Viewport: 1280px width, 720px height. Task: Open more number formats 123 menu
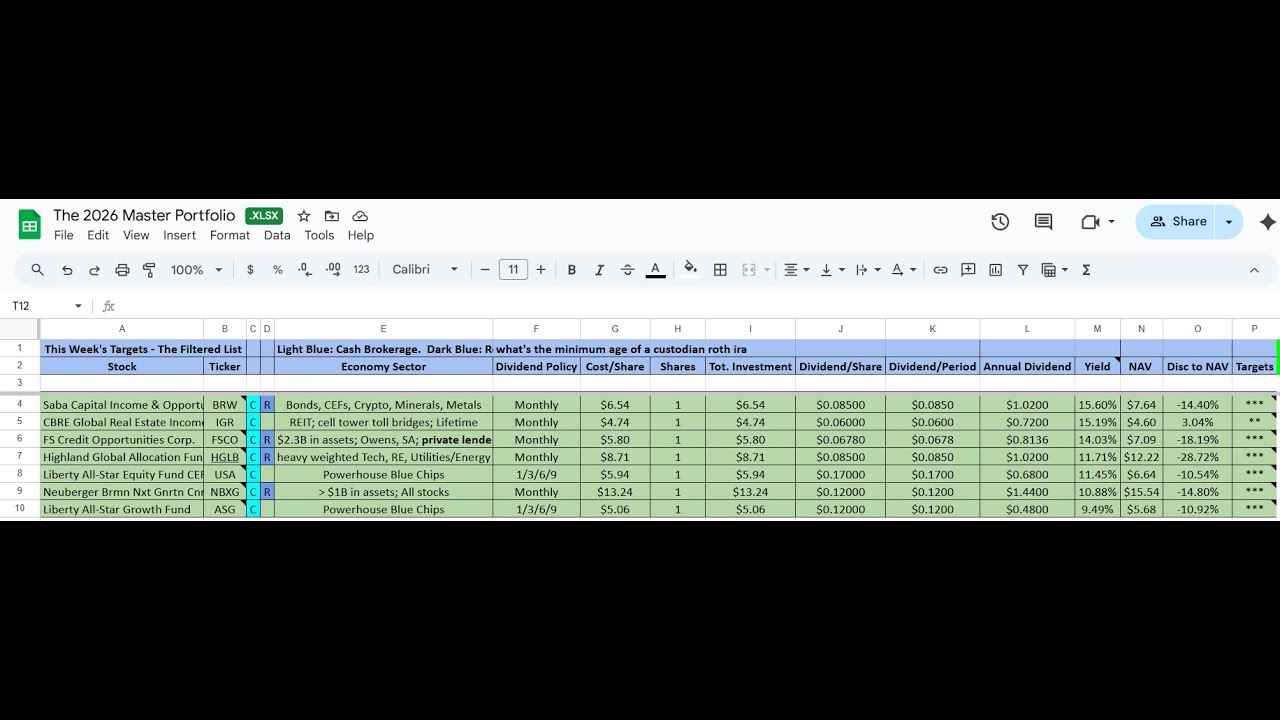(362, 270)
